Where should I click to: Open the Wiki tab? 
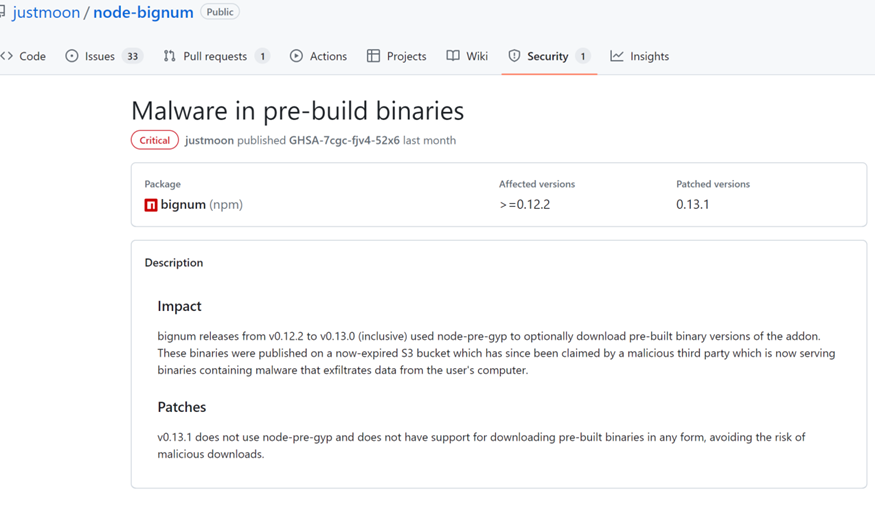[x=477, y=56]
